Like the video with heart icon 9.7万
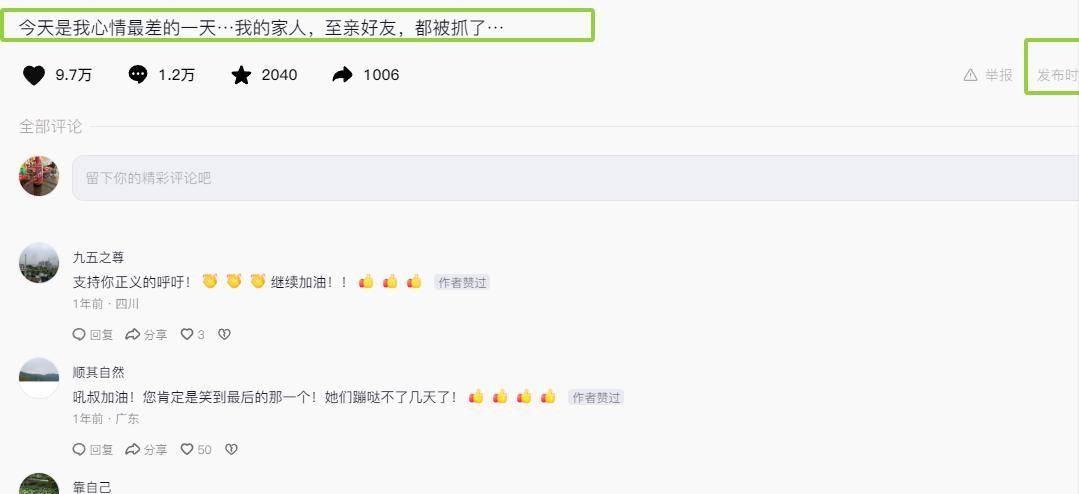Image resolution: width=1079 pixels, height=494 pixels. pyautogui.click(x=34, y=75)
